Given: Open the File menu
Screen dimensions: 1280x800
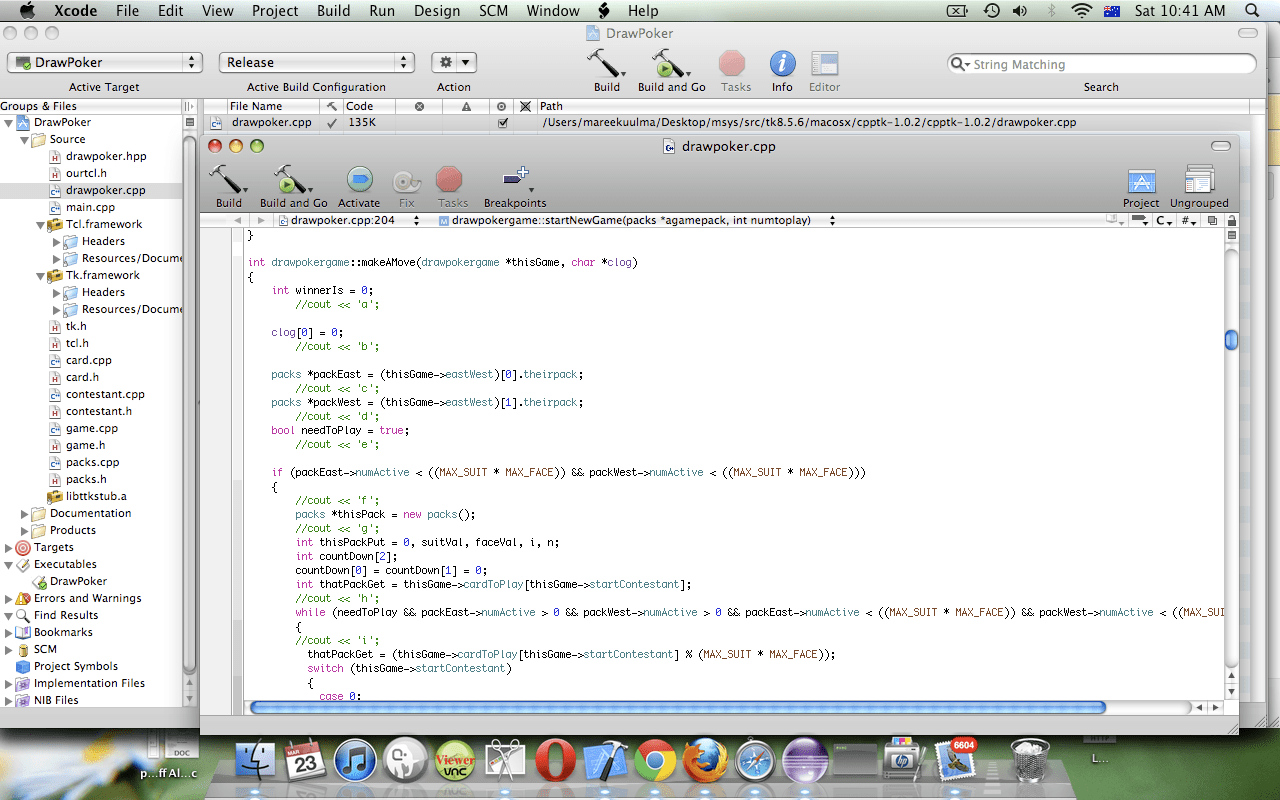Looking at the screenshot, I should tap(127, 11).
